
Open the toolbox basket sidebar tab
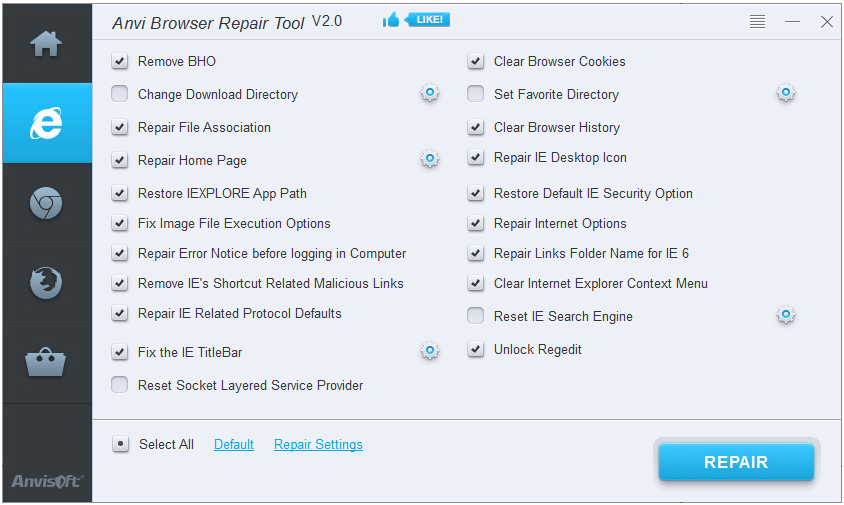(46, 362)
